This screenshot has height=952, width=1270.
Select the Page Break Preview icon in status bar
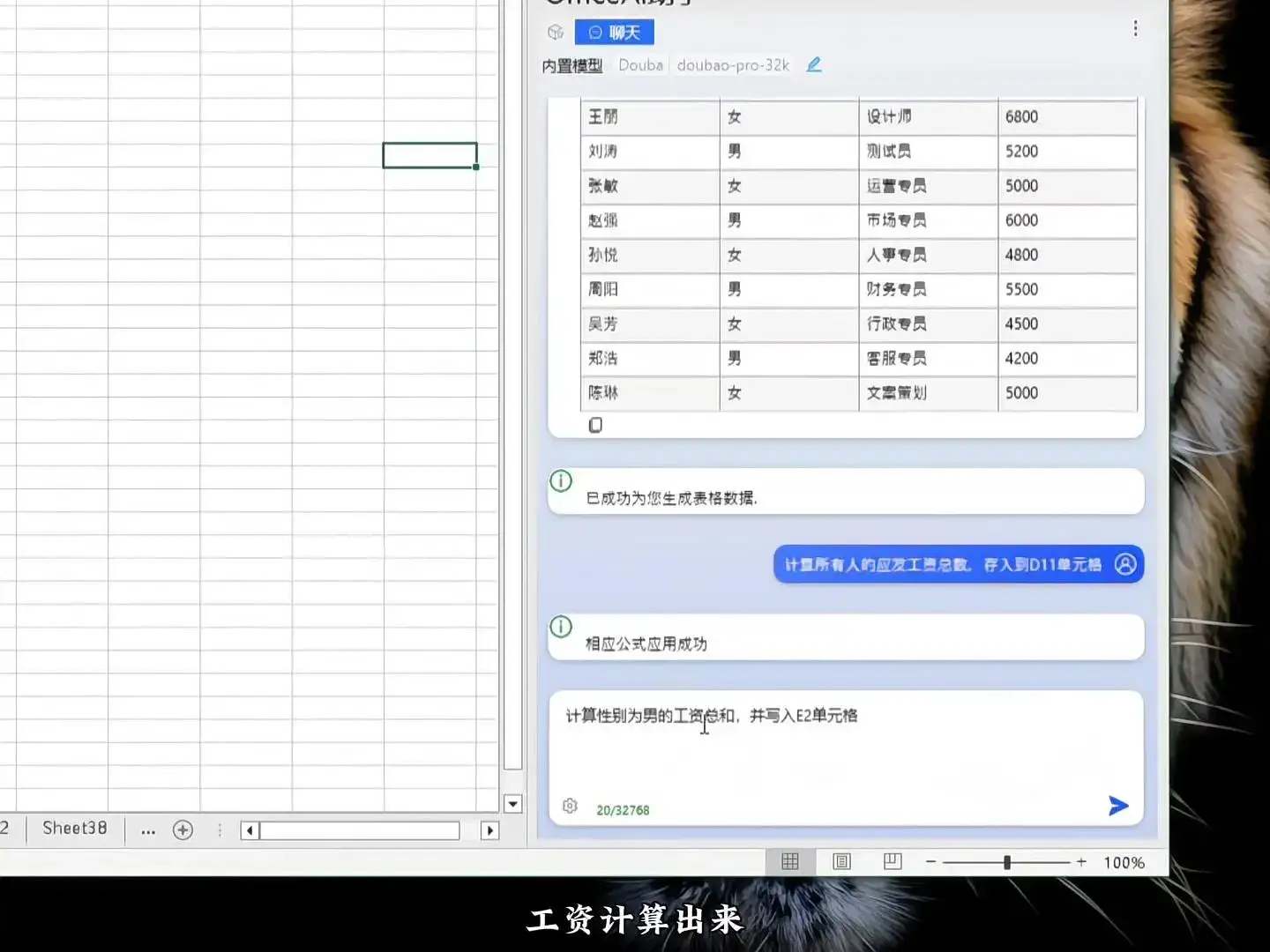click(892, 862)
